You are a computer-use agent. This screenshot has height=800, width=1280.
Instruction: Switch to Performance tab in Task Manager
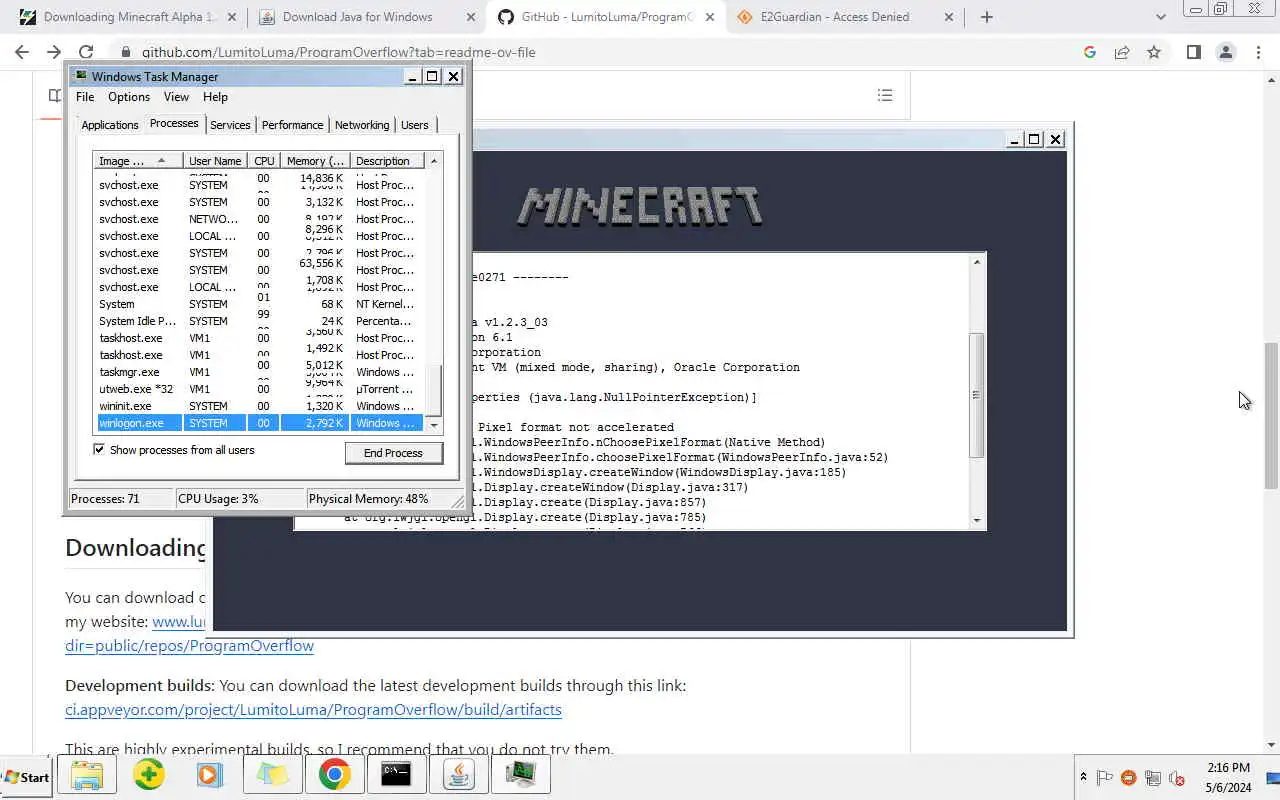click(x=292, y=125)
